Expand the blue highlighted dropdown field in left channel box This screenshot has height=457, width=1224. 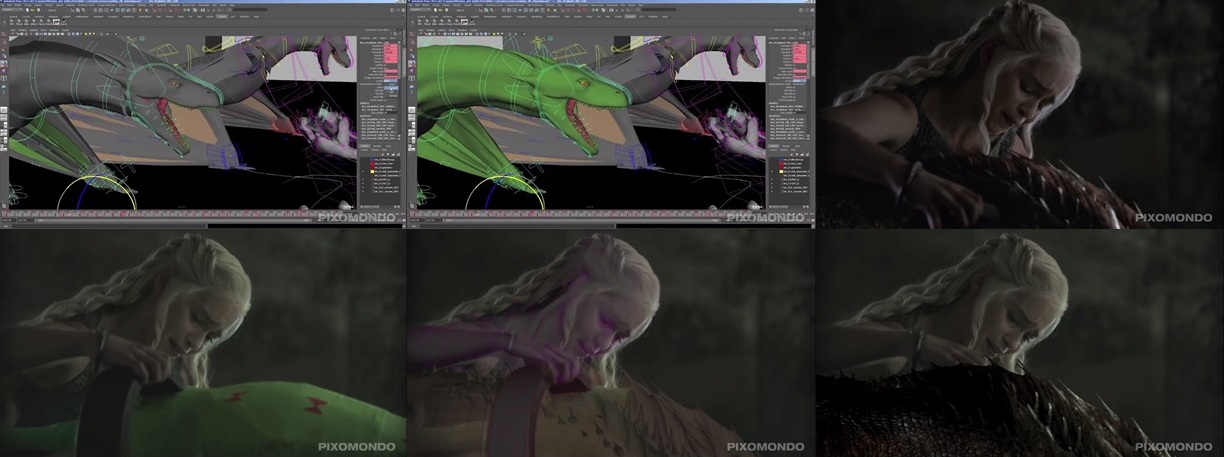(390, 89)
